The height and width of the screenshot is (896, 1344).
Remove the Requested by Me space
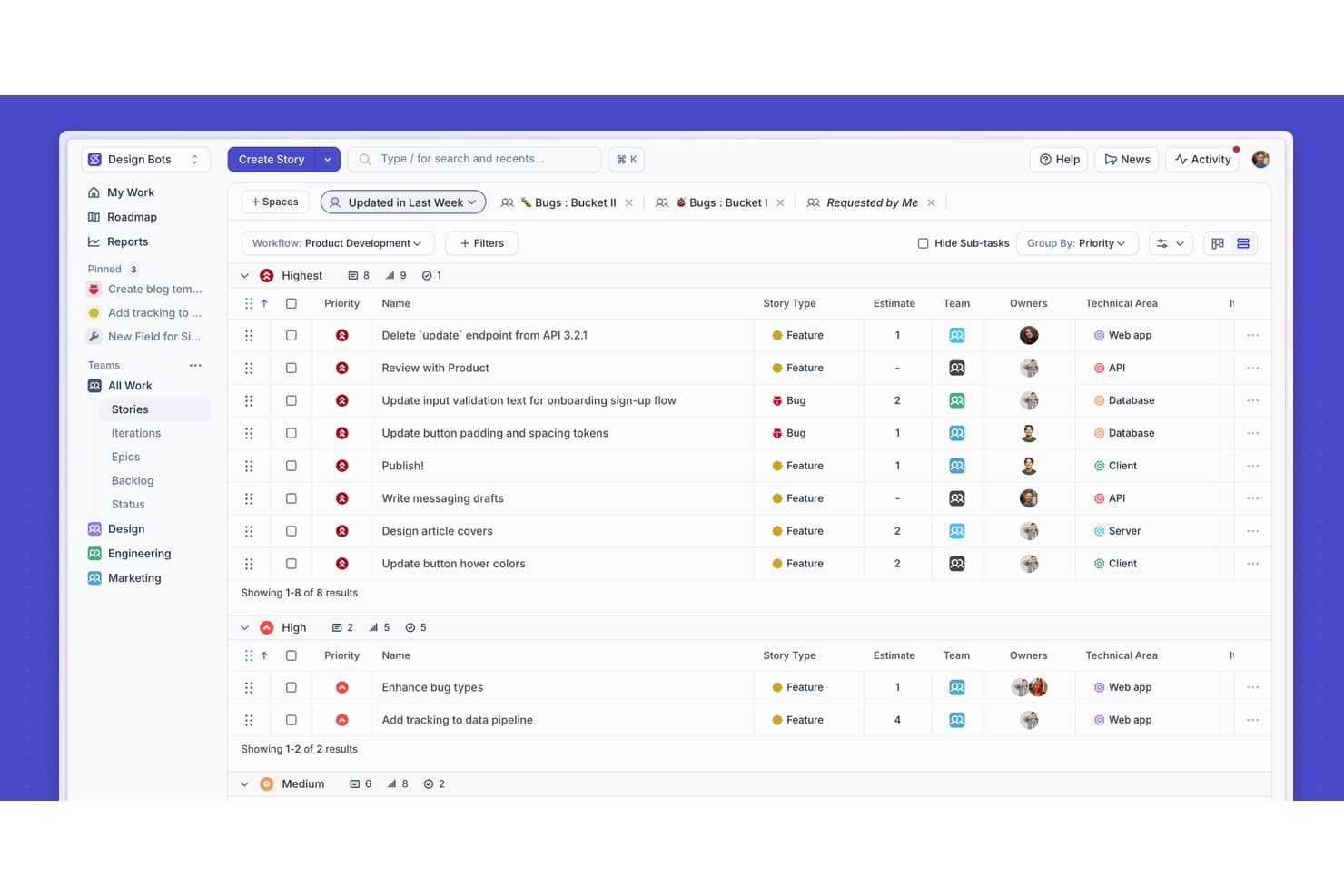931,202
